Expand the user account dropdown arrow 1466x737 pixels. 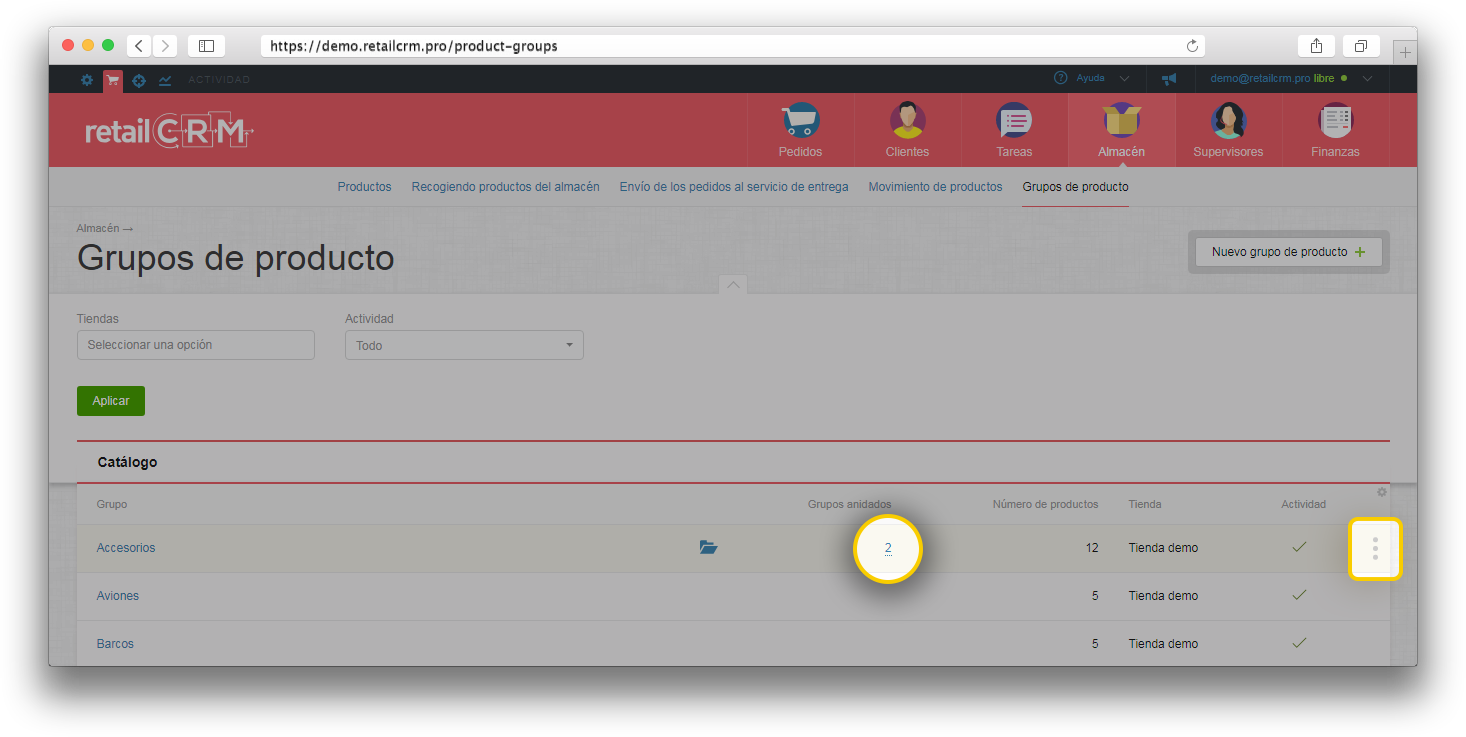(x=1367, y=79)
